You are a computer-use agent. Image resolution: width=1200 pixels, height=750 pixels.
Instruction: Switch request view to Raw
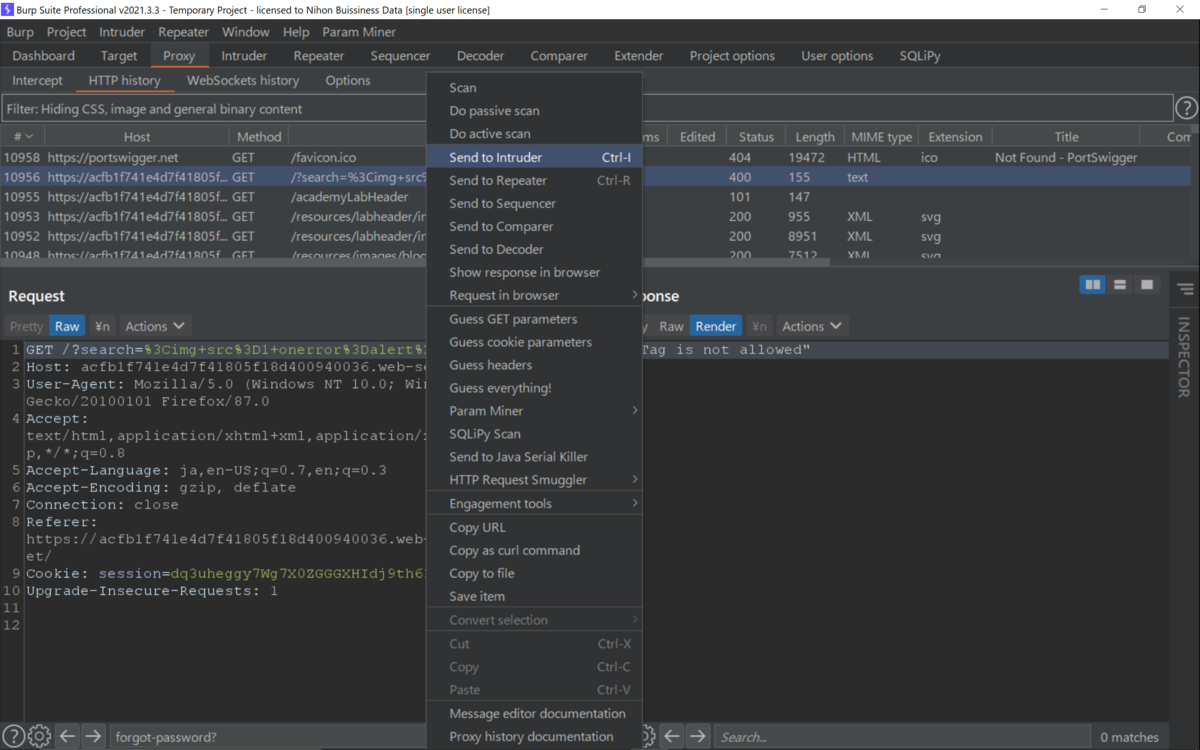(x=67, y=326)
